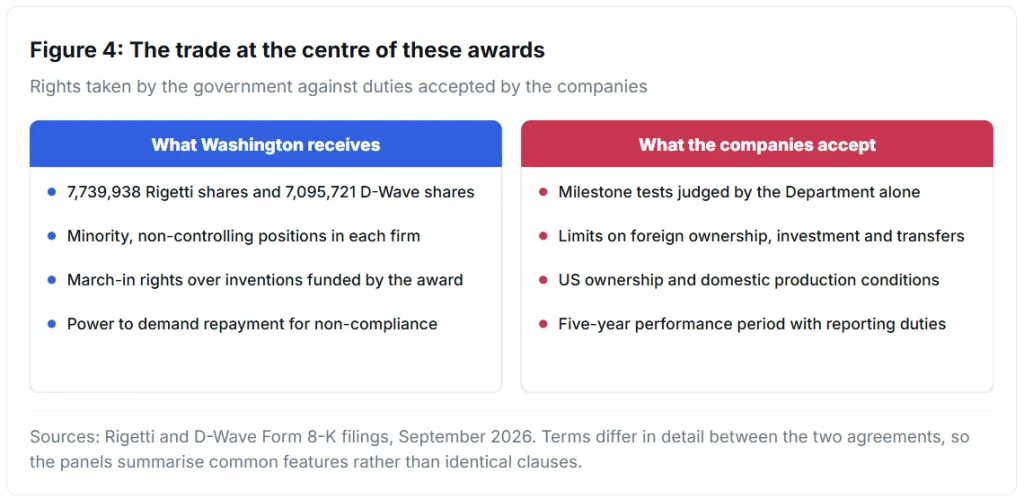Click blue bullet beside Power to demand repayment
This screenshot has height=499, width=1024.
tap(52, 323)
